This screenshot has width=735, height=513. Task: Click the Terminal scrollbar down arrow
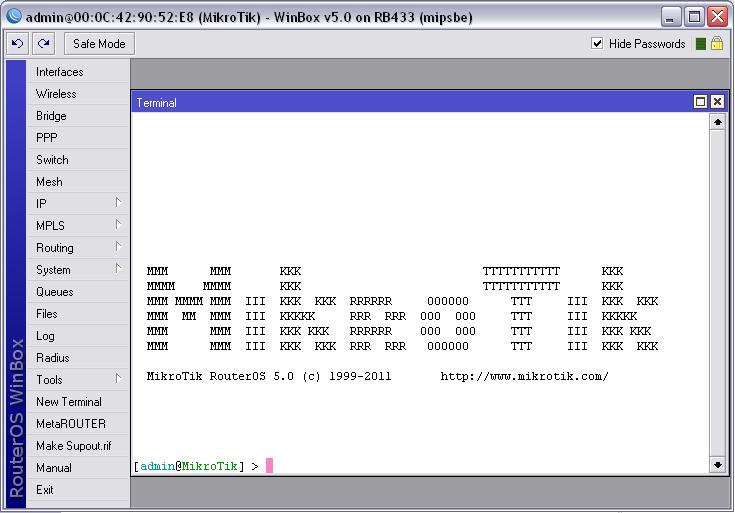pos(718,465)
